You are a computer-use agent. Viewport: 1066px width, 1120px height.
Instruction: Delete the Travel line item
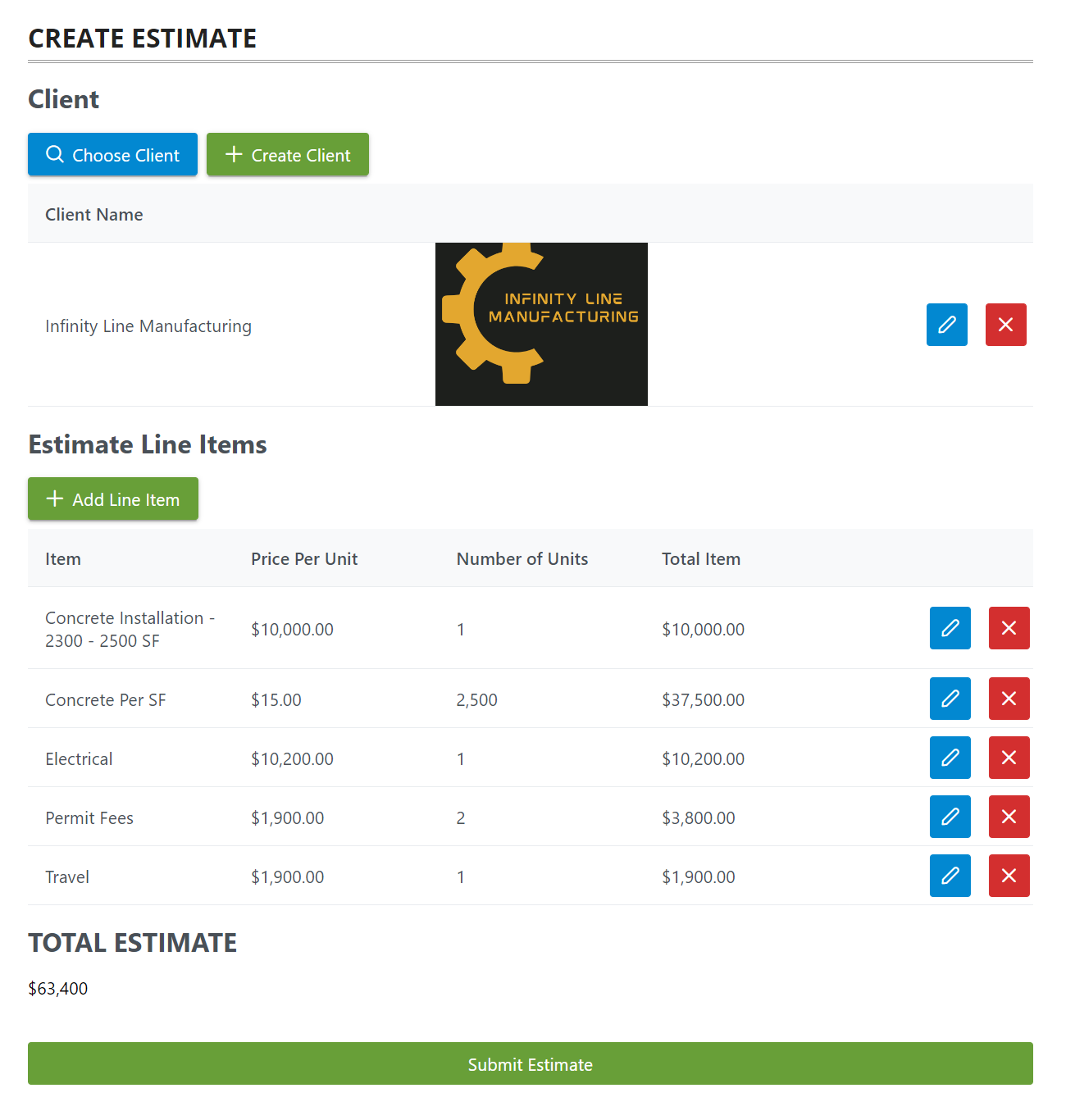(1009, 876)
